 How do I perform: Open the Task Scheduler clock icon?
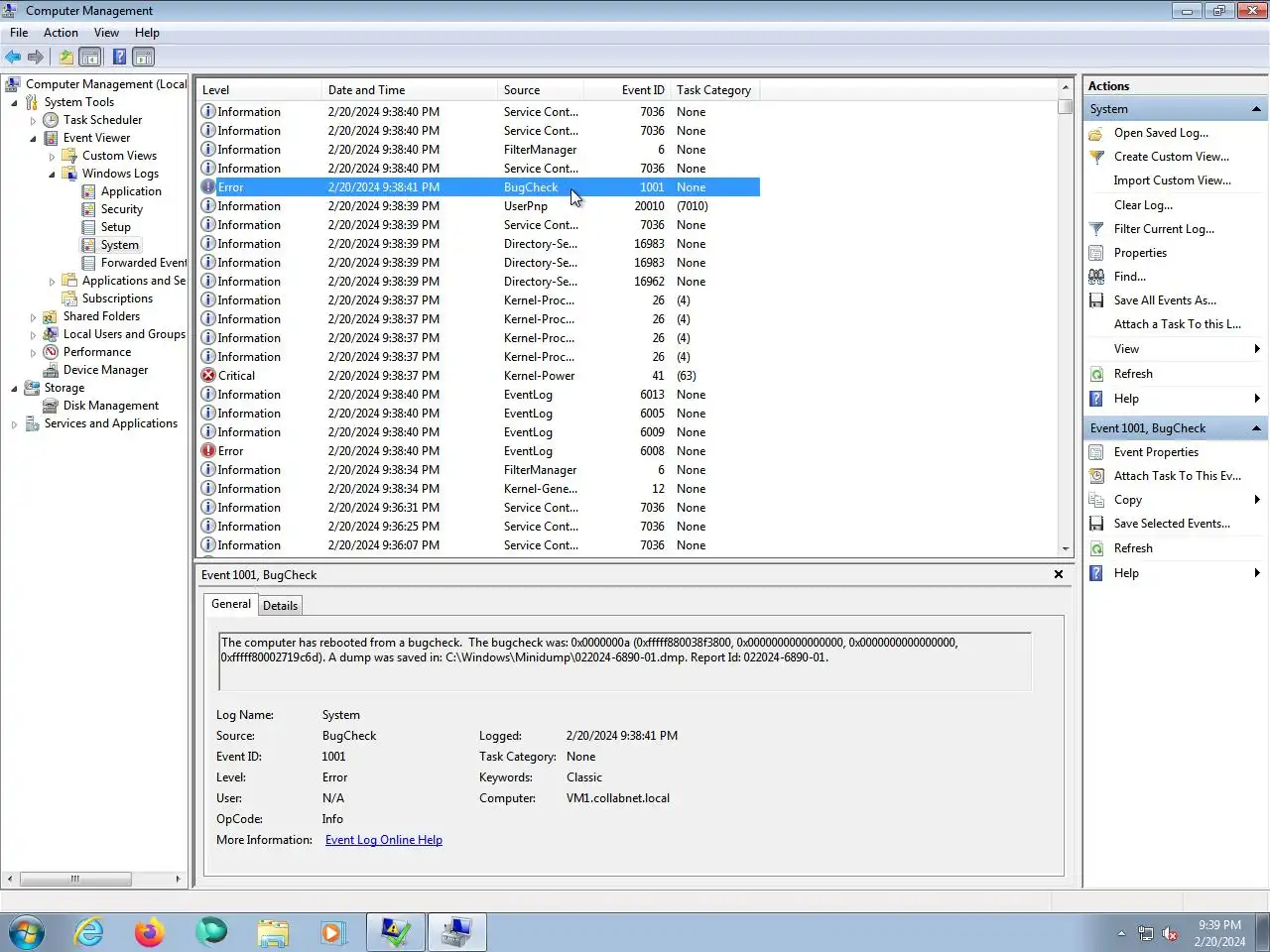pyautogui.click(x=51, y=120)
